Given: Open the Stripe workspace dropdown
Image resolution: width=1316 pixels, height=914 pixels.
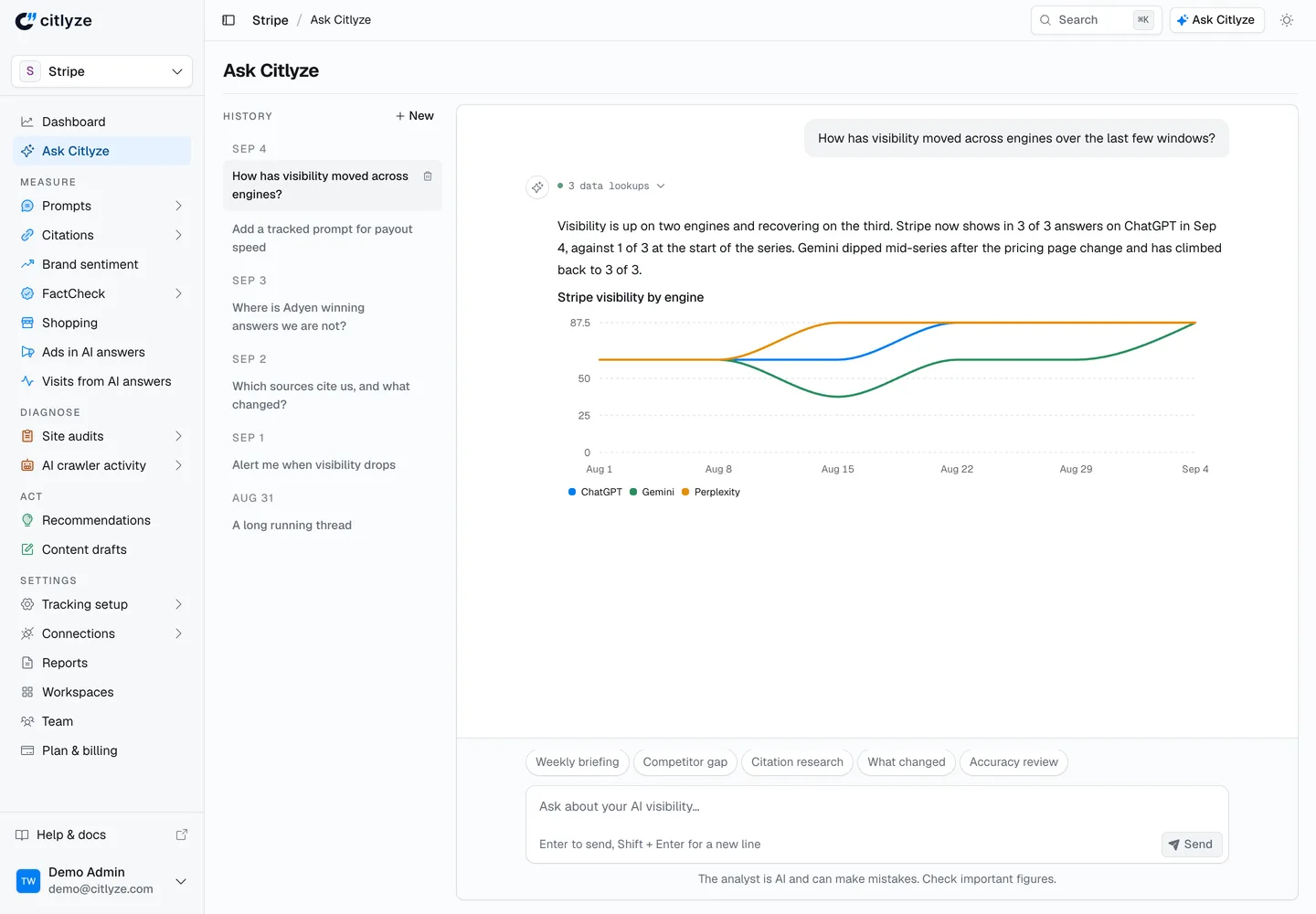Looking at the screenshot, I should click(102, 71).
